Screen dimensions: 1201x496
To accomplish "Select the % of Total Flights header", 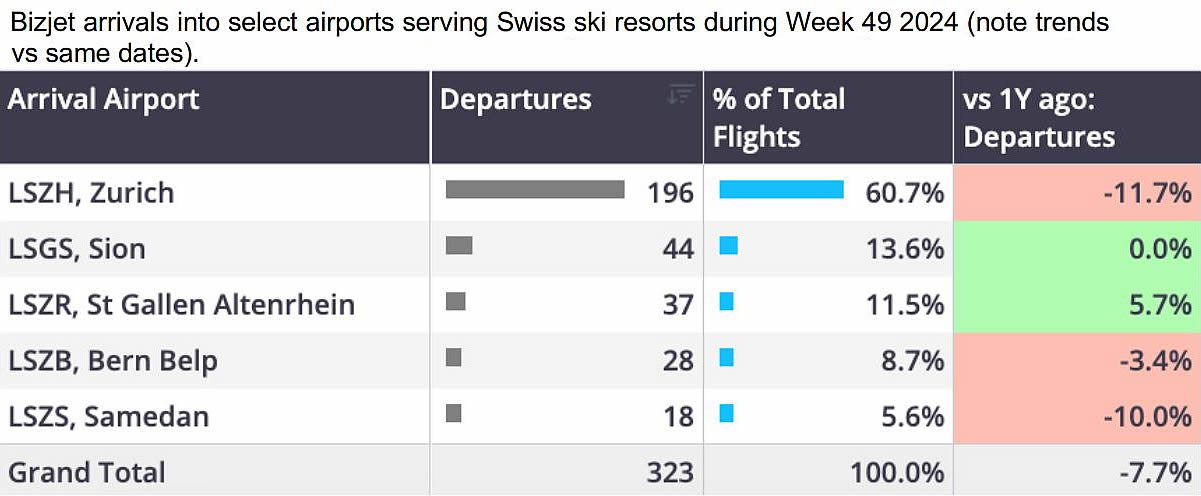I will pos(779,117).
